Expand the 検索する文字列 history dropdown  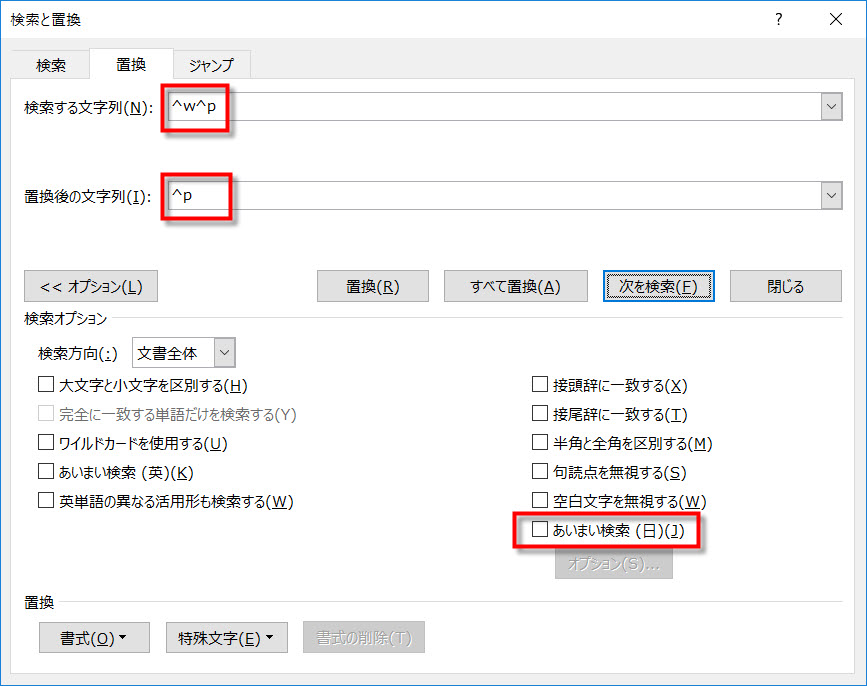click(x=831, y=107)
